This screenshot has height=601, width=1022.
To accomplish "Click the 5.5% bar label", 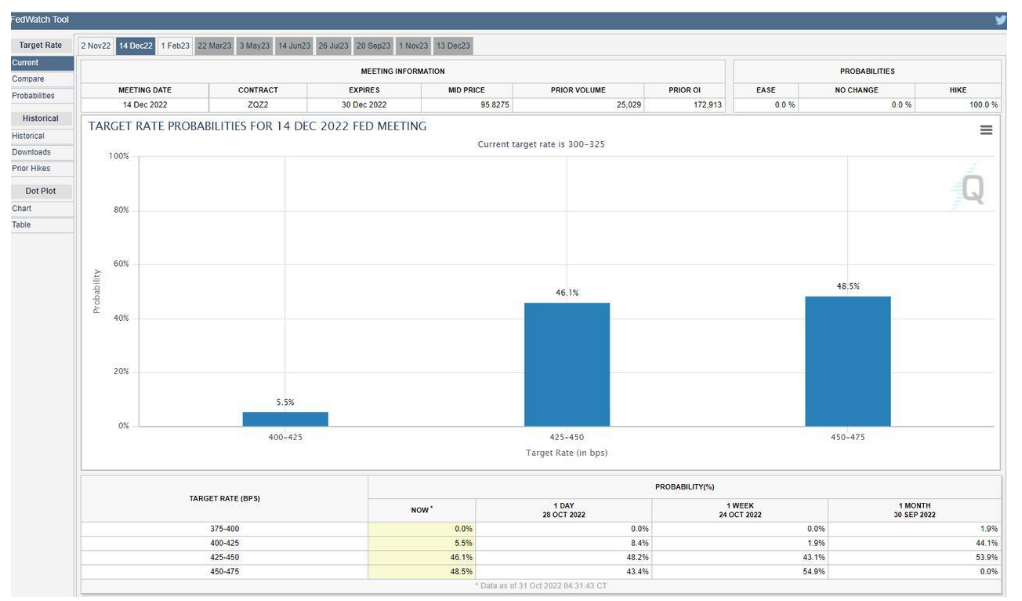I will (285, 402).
